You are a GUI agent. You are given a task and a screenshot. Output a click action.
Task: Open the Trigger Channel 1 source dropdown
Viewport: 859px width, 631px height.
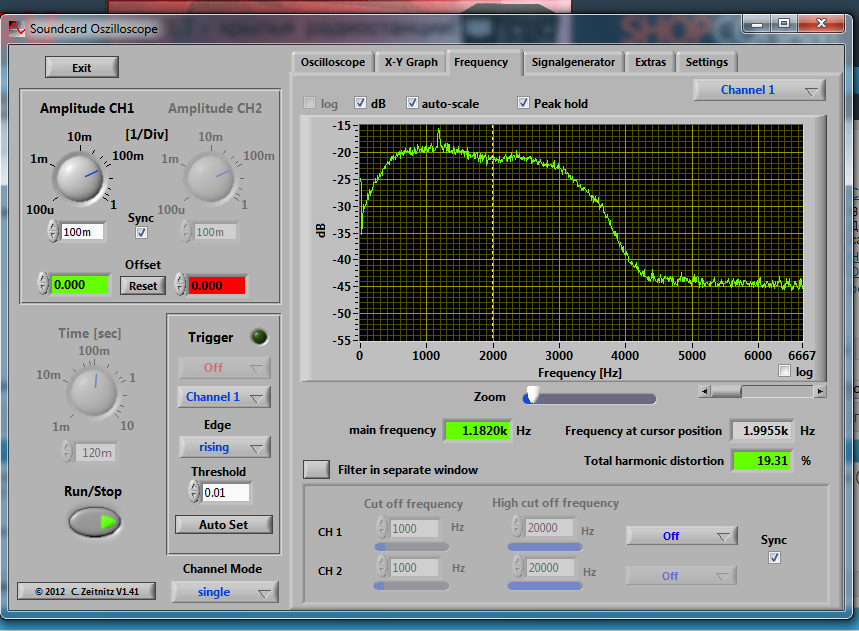[x=224, y=397]
